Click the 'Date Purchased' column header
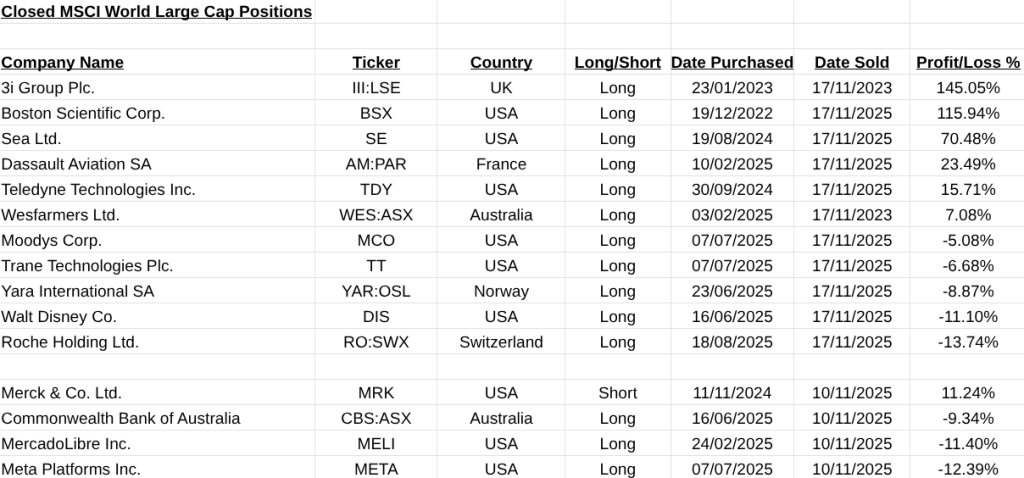Image resolution: width=1024 pixels, height=478 pixels. [732, 62]
